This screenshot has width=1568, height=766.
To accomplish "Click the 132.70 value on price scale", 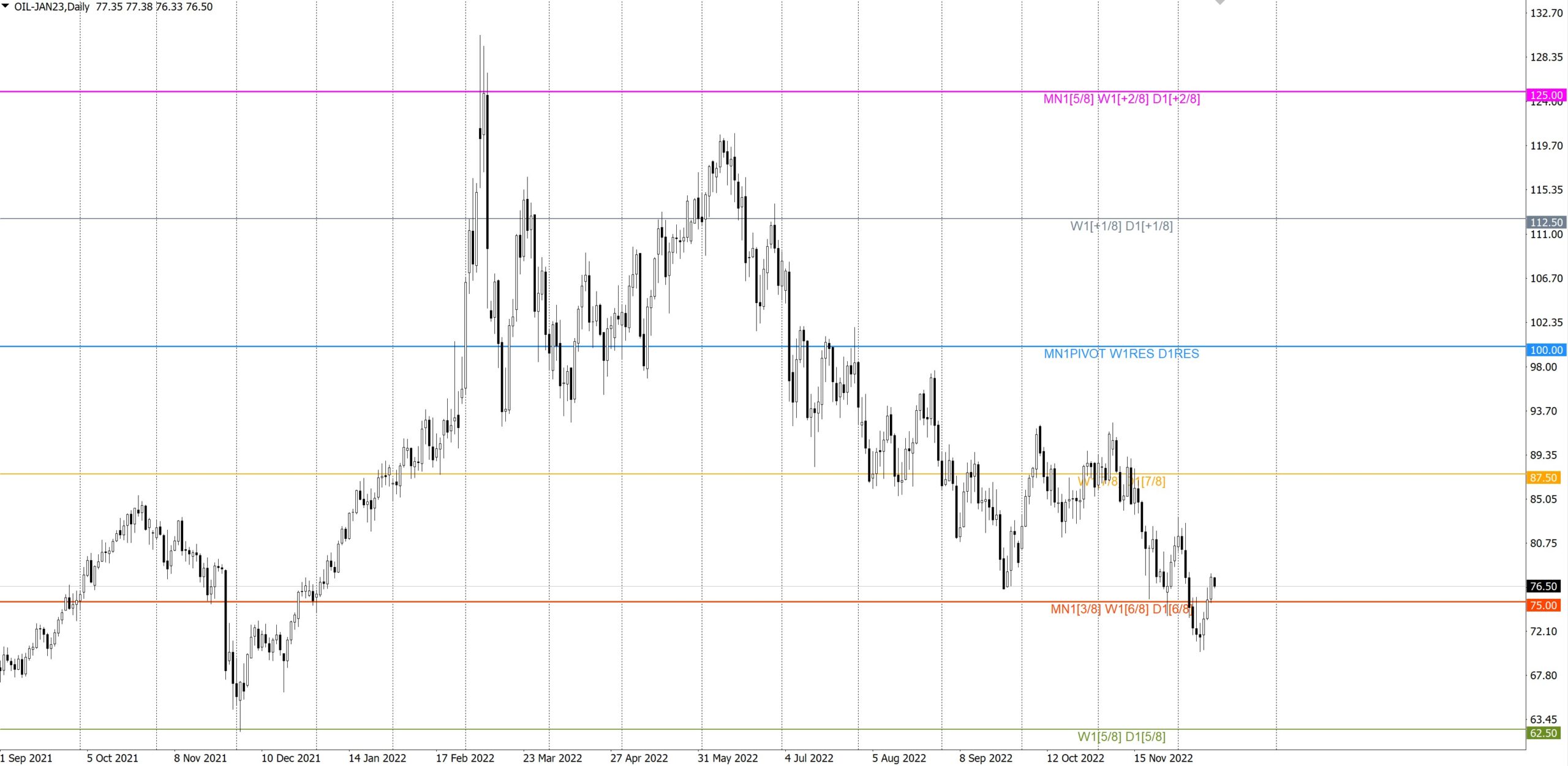I will [x=1546, y=13].
